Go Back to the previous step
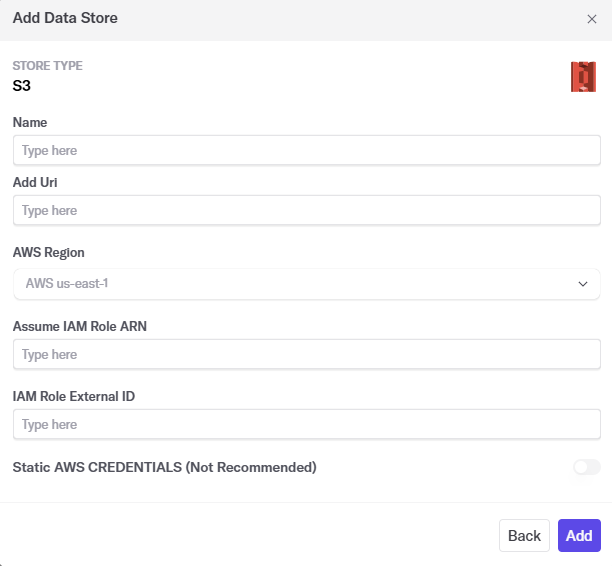The width and height of the screenshot is (612, 566). (524, 536)
